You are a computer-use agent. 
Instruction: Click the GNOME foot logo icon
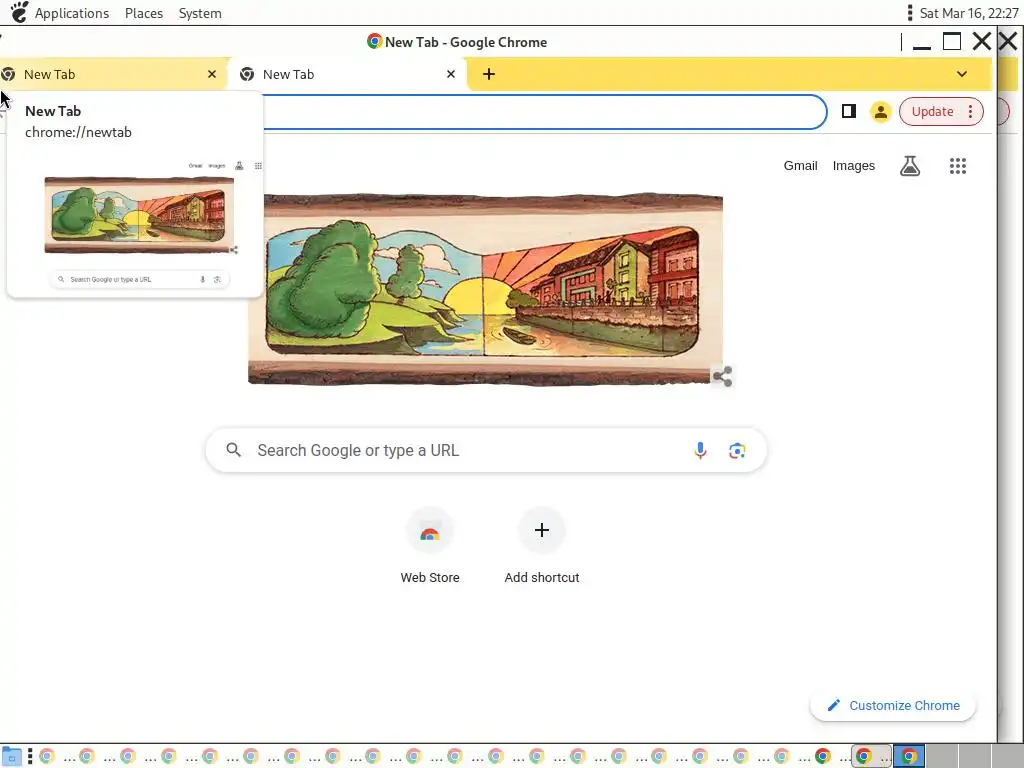click(x=19, y=12)
